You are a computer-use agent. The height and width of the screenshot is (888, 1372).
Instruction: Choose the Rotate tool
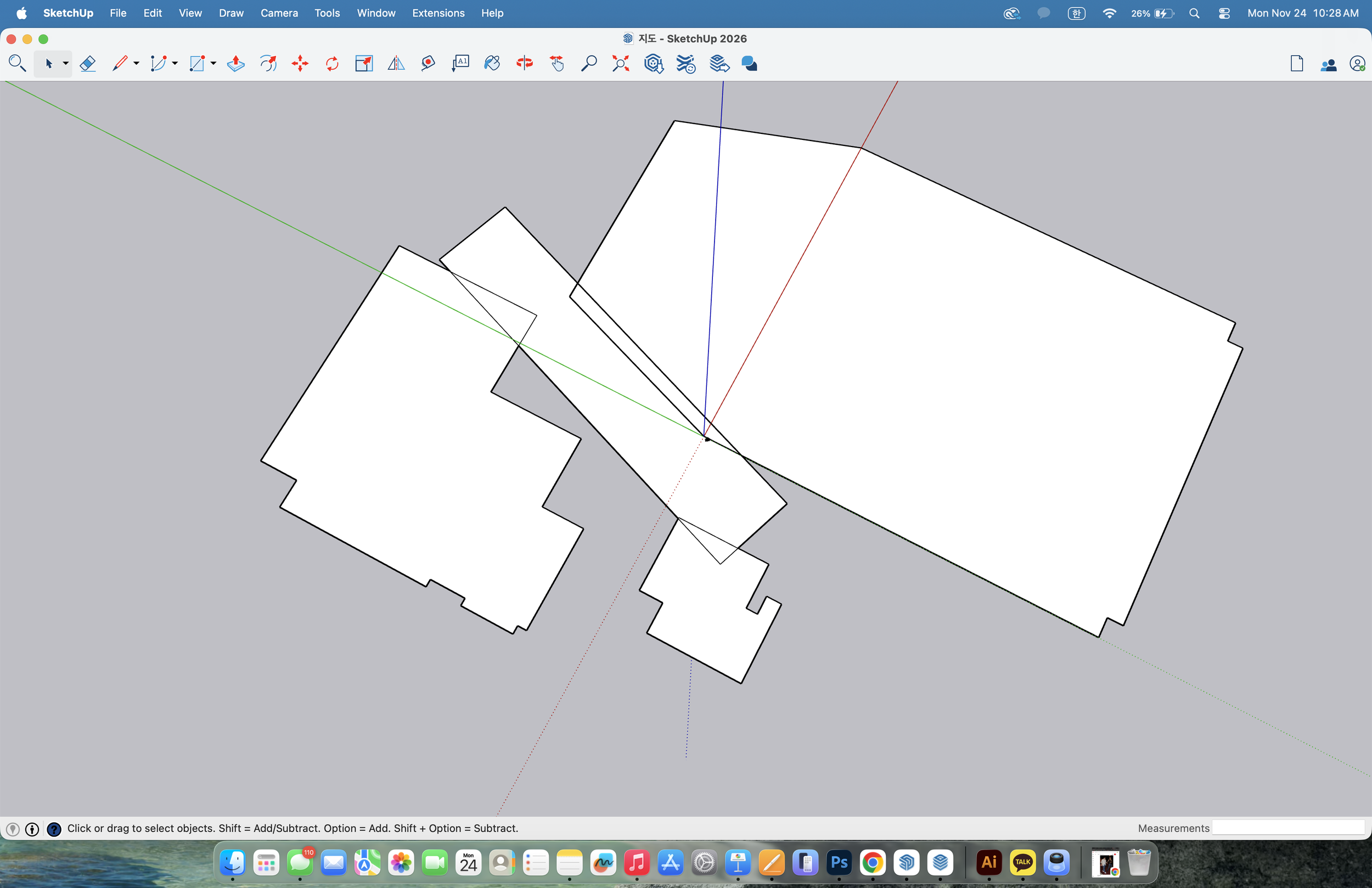tap(332, 64)
